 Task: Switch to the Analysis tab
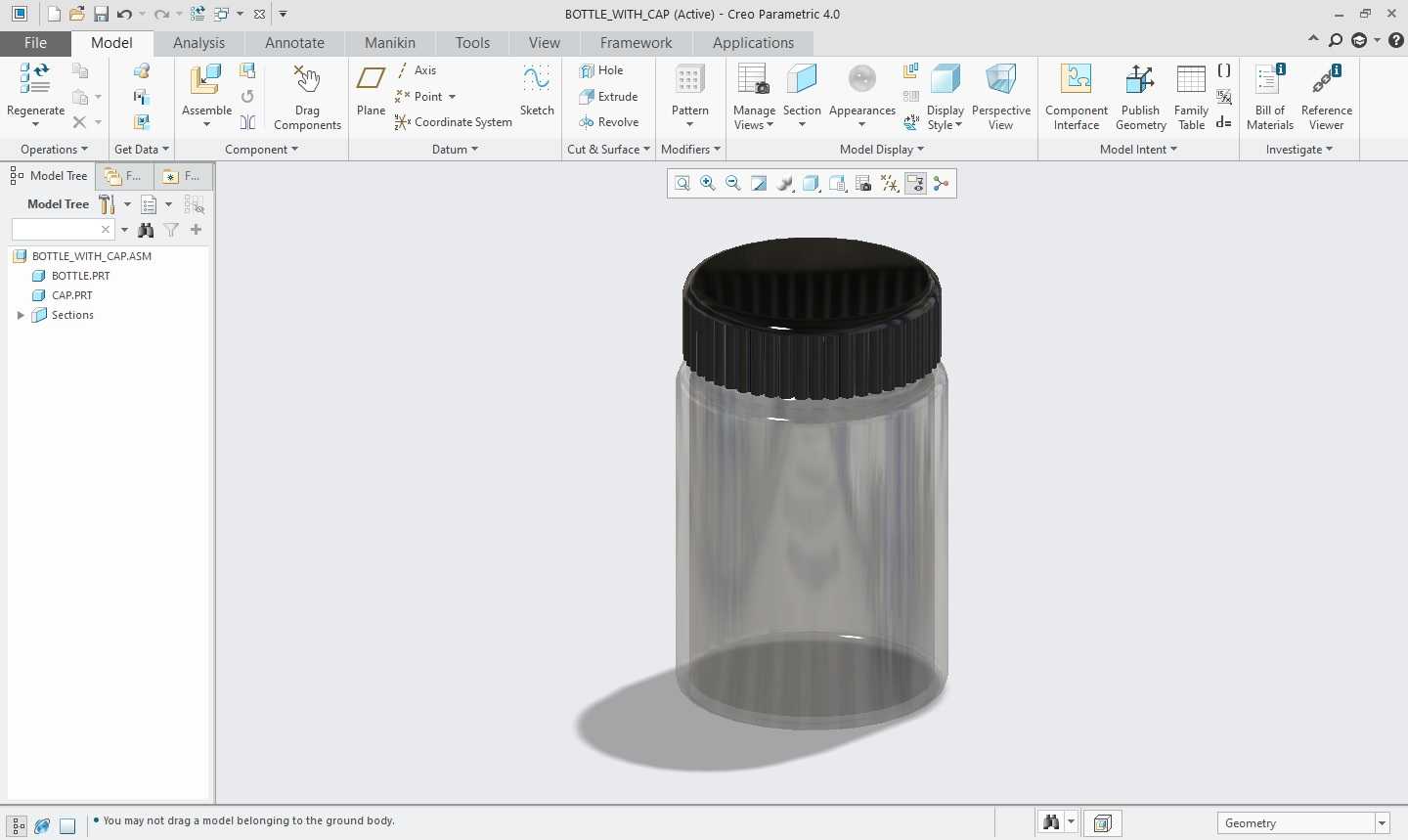198,43
